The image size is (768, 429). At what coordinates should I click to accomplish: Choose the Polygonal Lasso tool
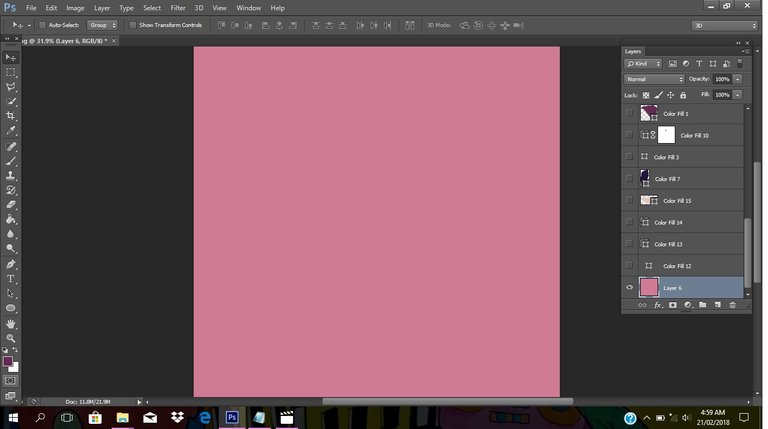10,87
